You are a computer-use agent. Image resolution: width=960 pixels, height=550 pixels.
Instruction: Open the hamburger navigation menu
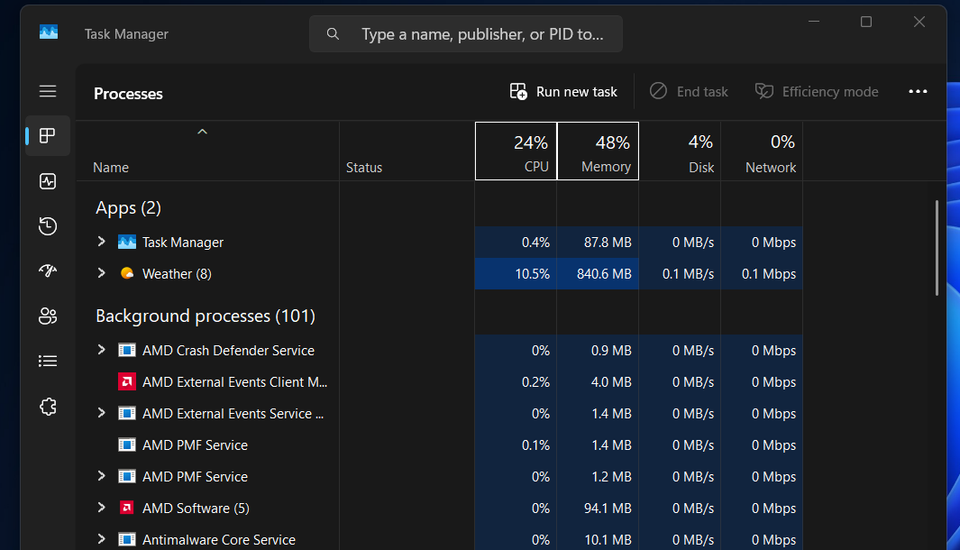(x=48, y=91)
